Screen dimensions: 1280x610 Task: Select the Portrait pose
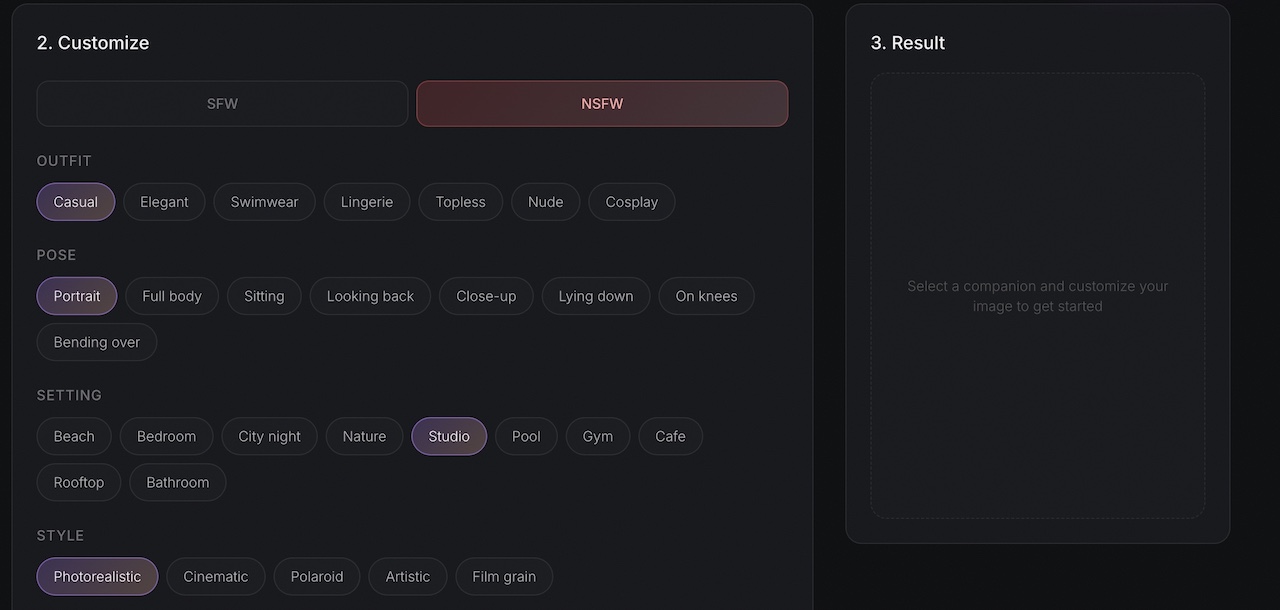pyautogui.click(x=77, y=296)
